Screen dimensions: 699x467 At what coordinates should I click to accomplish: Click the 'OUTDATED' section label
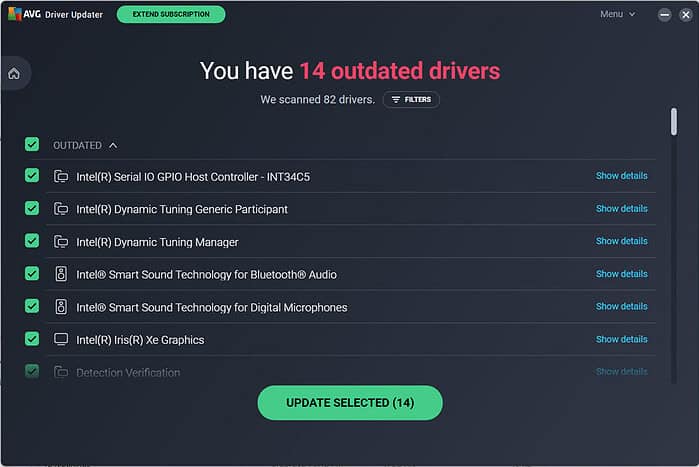[x=78, y=145]
